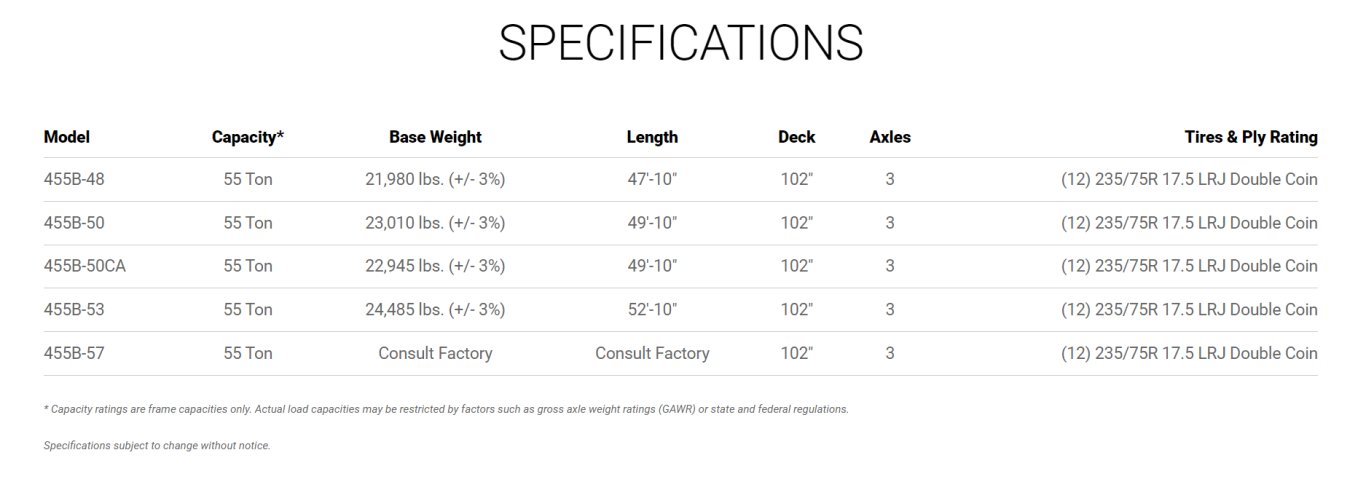Click the Base Weight column header
The image size is (1366, 482).
435,137
